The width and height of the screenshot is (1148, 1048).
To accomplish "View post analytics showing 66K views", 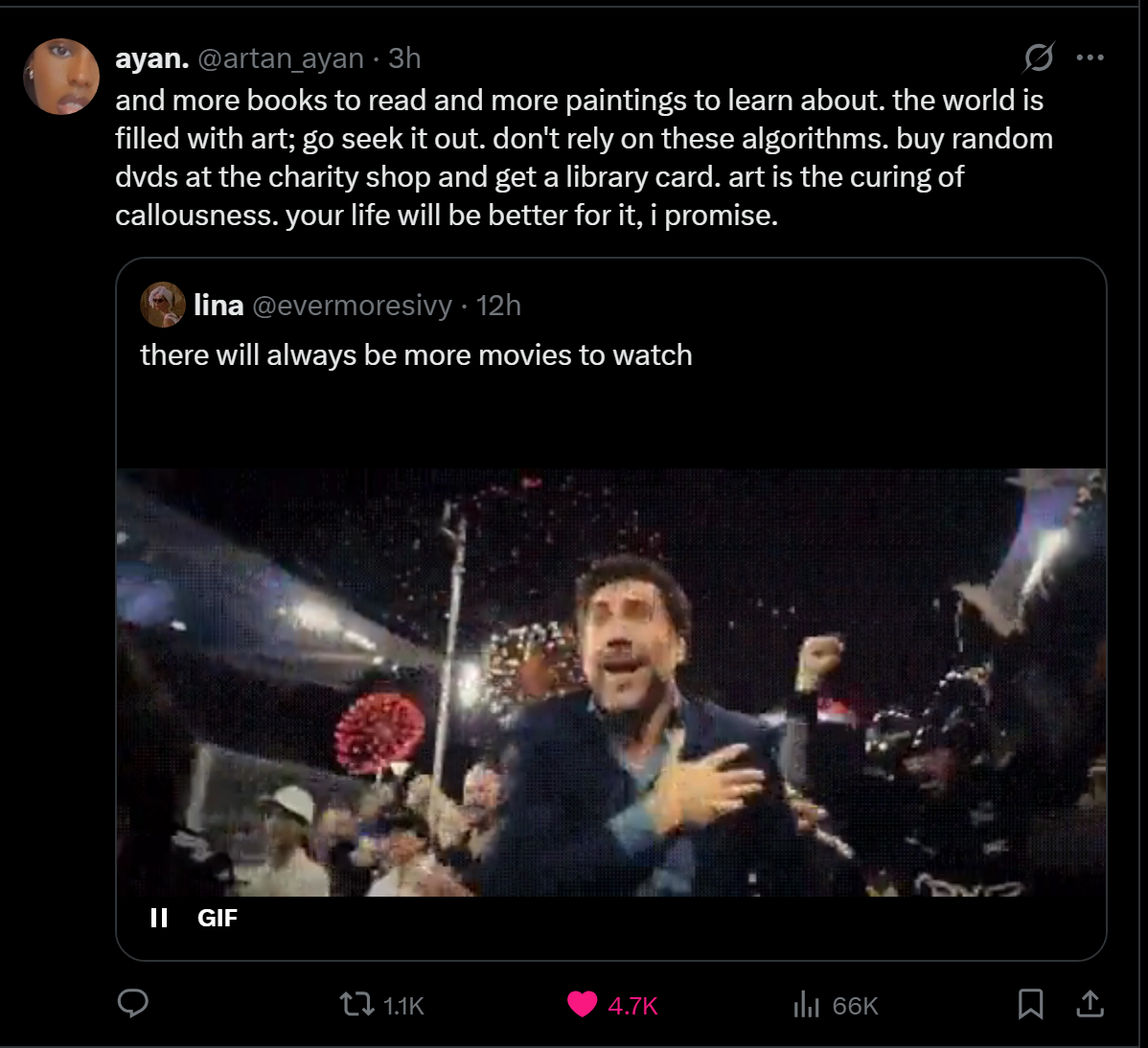I will click(835, 1005).
